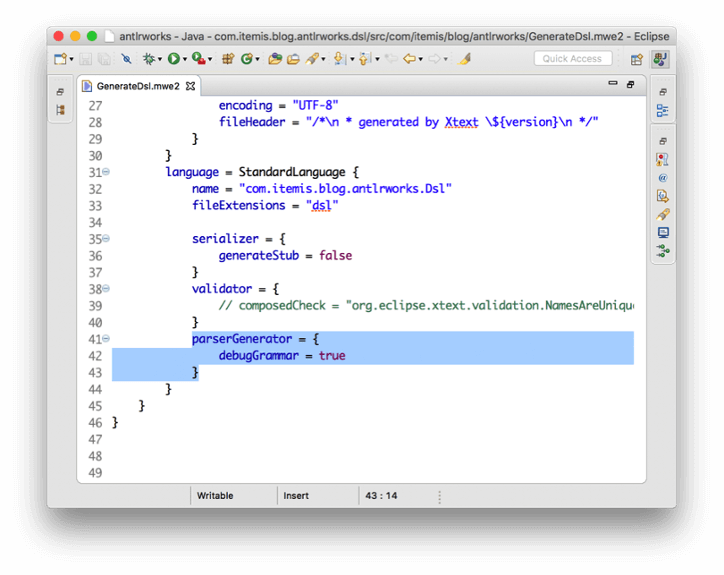Open the Javadoc view icon
Viewport: 724px width, 575px height.
(x=663, y=178)
